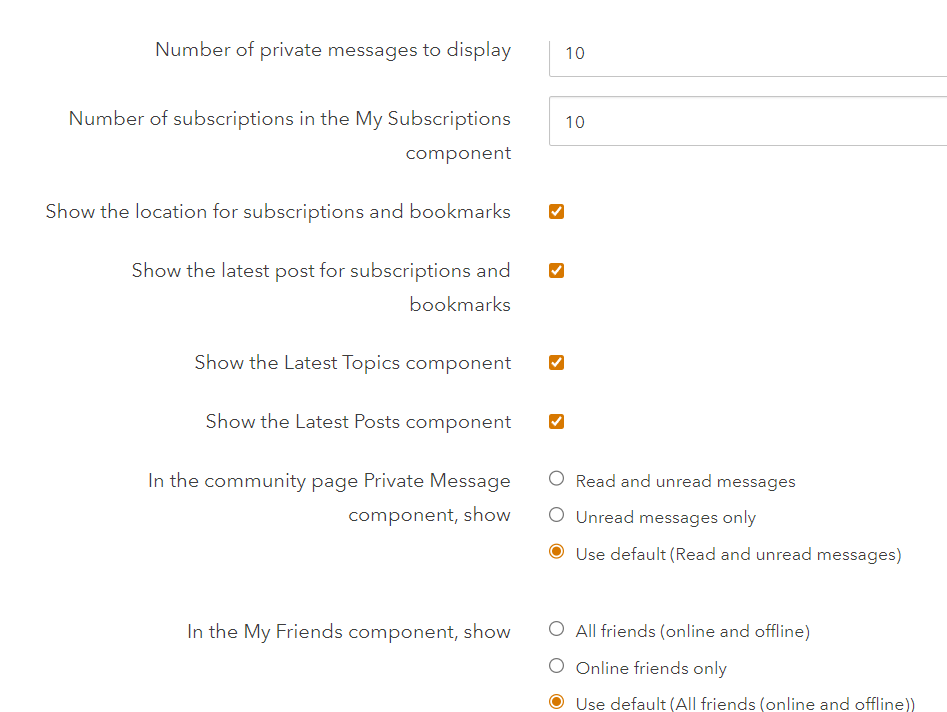Click the "Show the Latest Posts component" label
Viewport: 947px width, 712px height.
coord(358,421)
